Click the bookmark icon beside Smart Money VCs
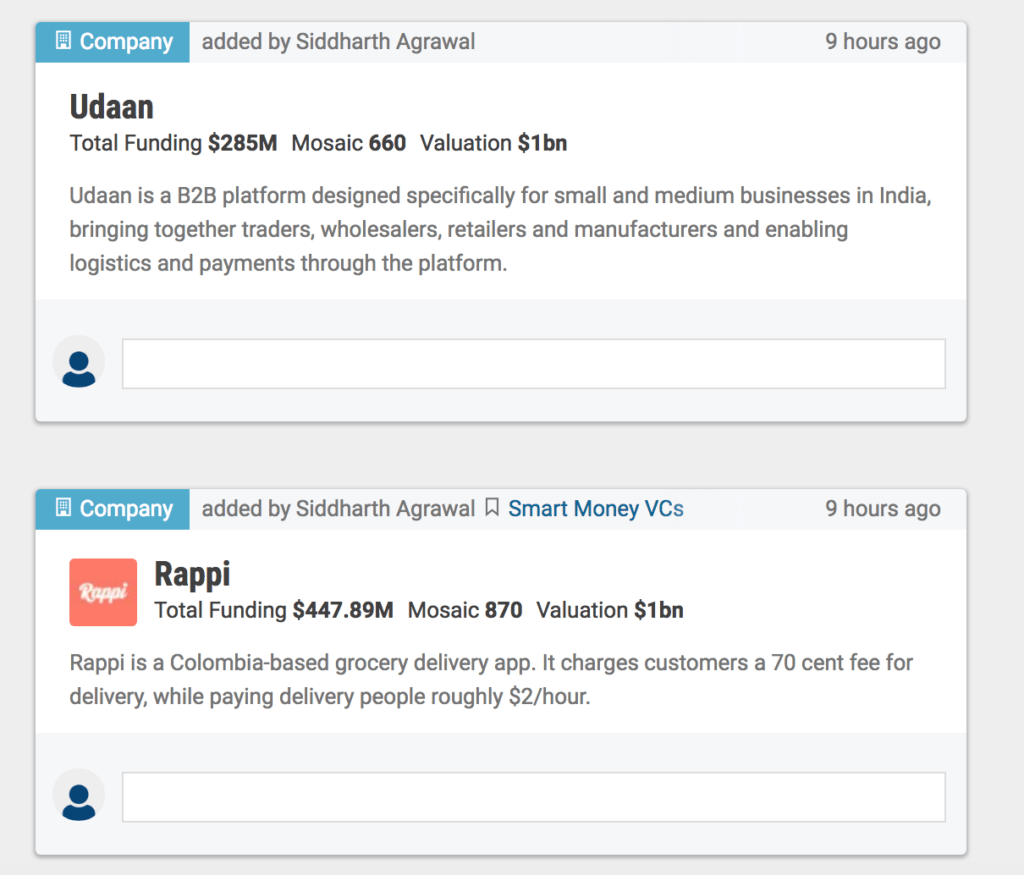 (492, 507)
